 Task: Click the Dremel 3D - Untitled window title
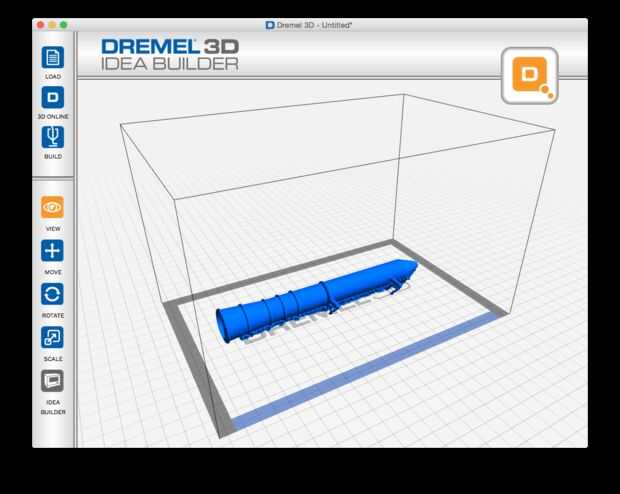pyautogui.click(x=308, y=25)
